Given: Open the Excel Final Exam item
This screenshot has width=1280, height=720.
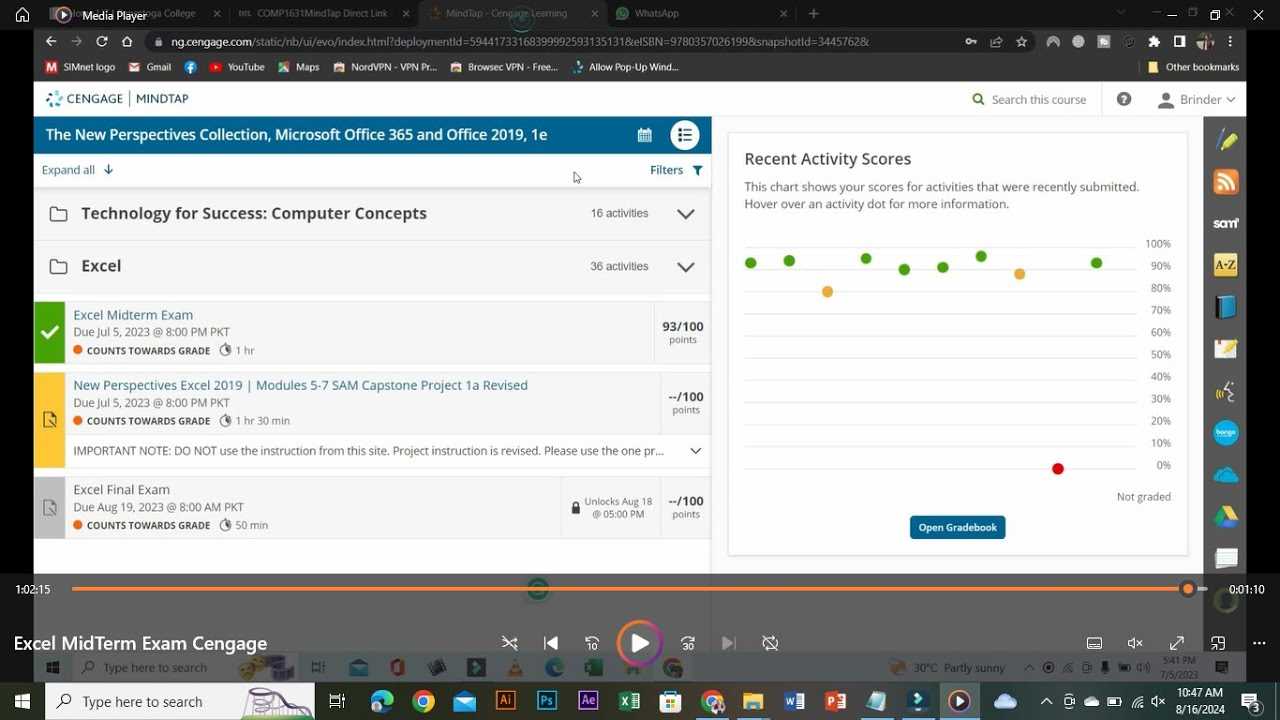Looking at the screenshot, I should click(x=121, y=489).
